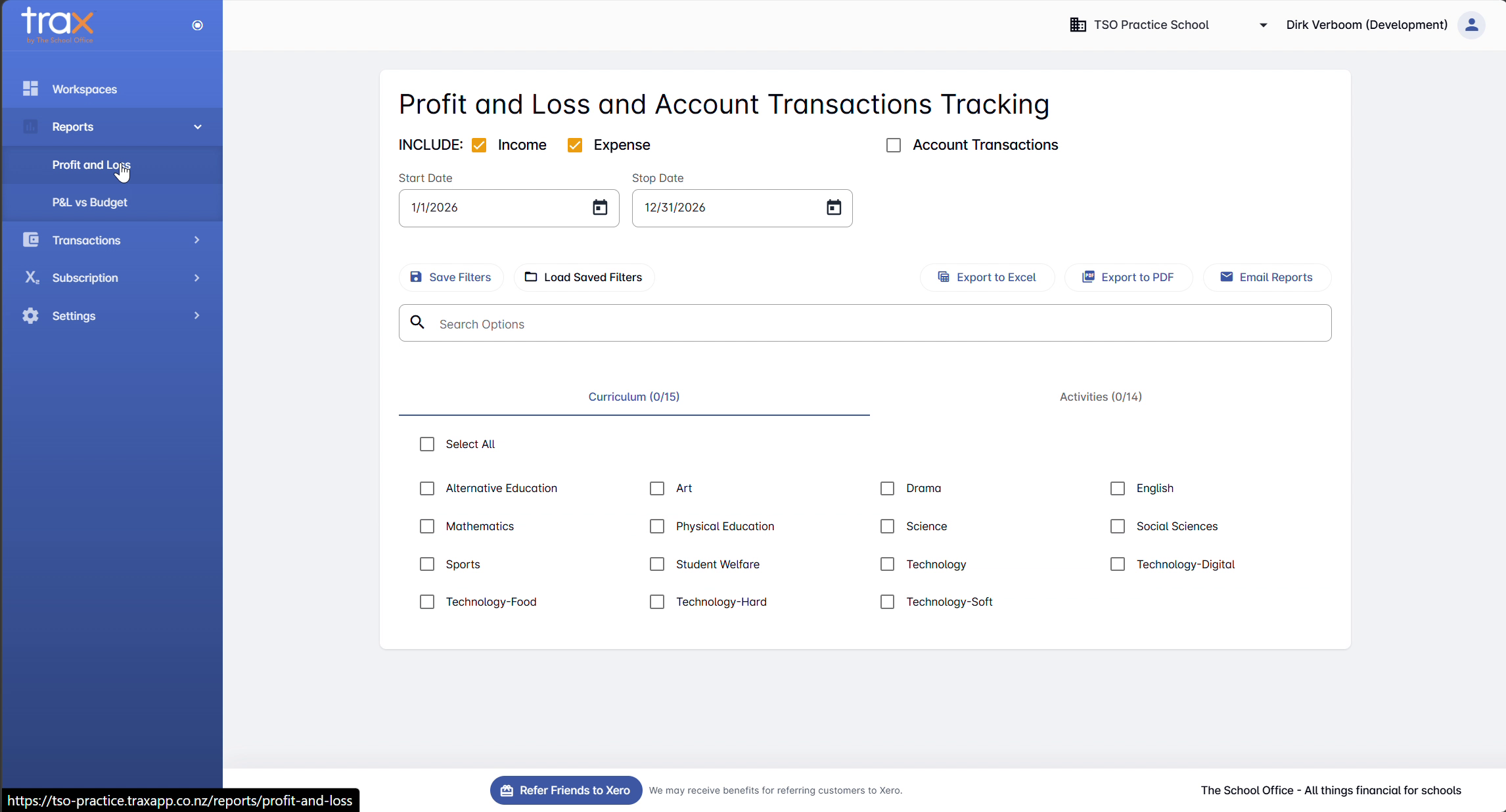Open the Stop Date calendar picker

[834, 208]
